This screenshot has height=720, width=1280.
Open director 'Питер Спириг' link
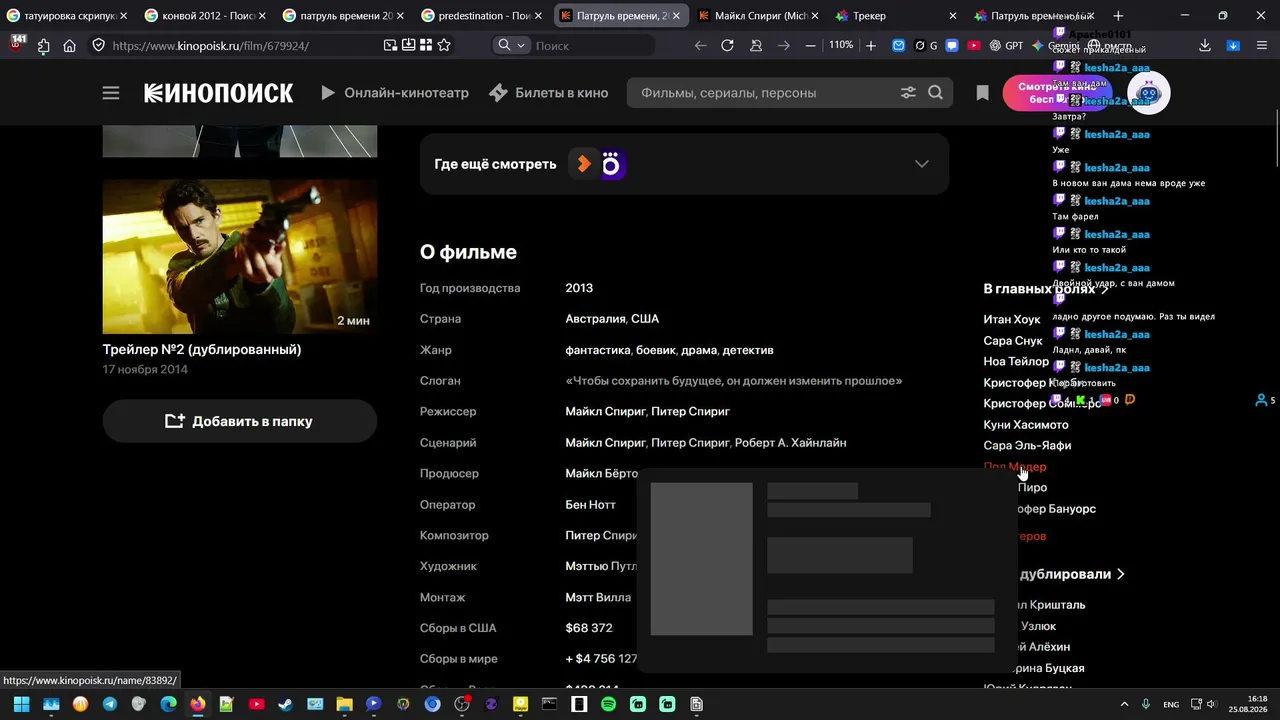pos(690,412)
